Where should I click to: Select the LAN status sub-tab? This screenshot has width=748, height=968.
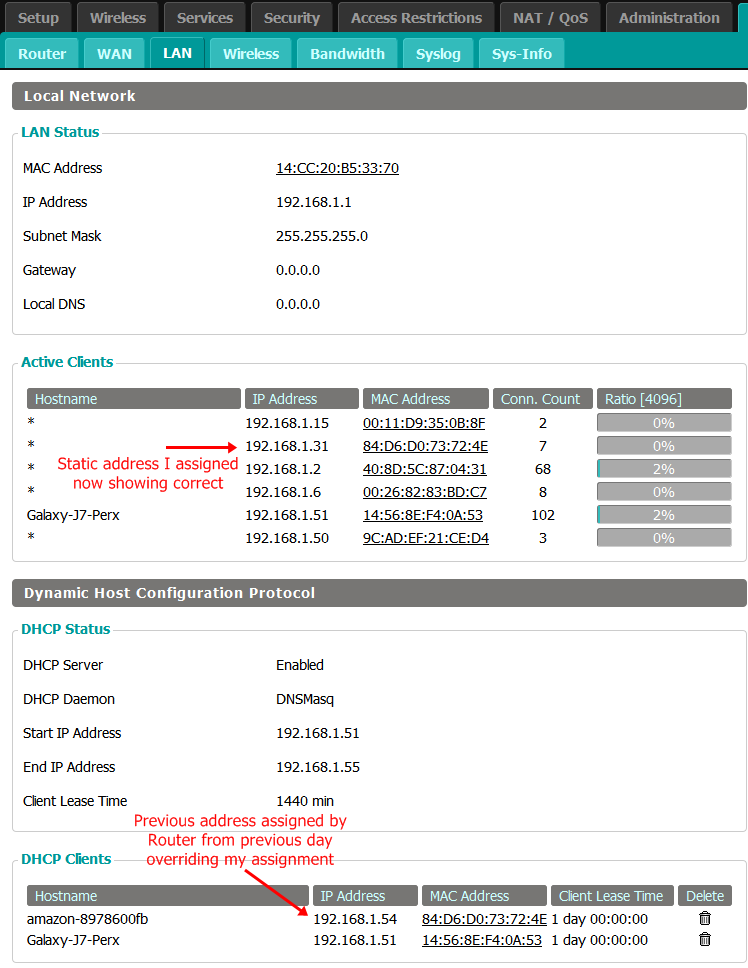177,53
